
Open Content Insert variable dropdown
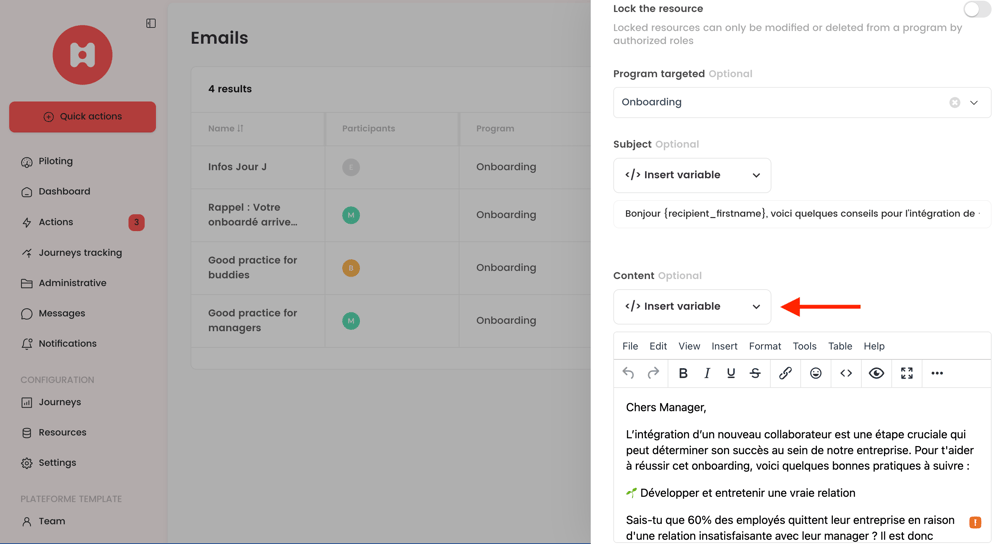pos(692,306)
